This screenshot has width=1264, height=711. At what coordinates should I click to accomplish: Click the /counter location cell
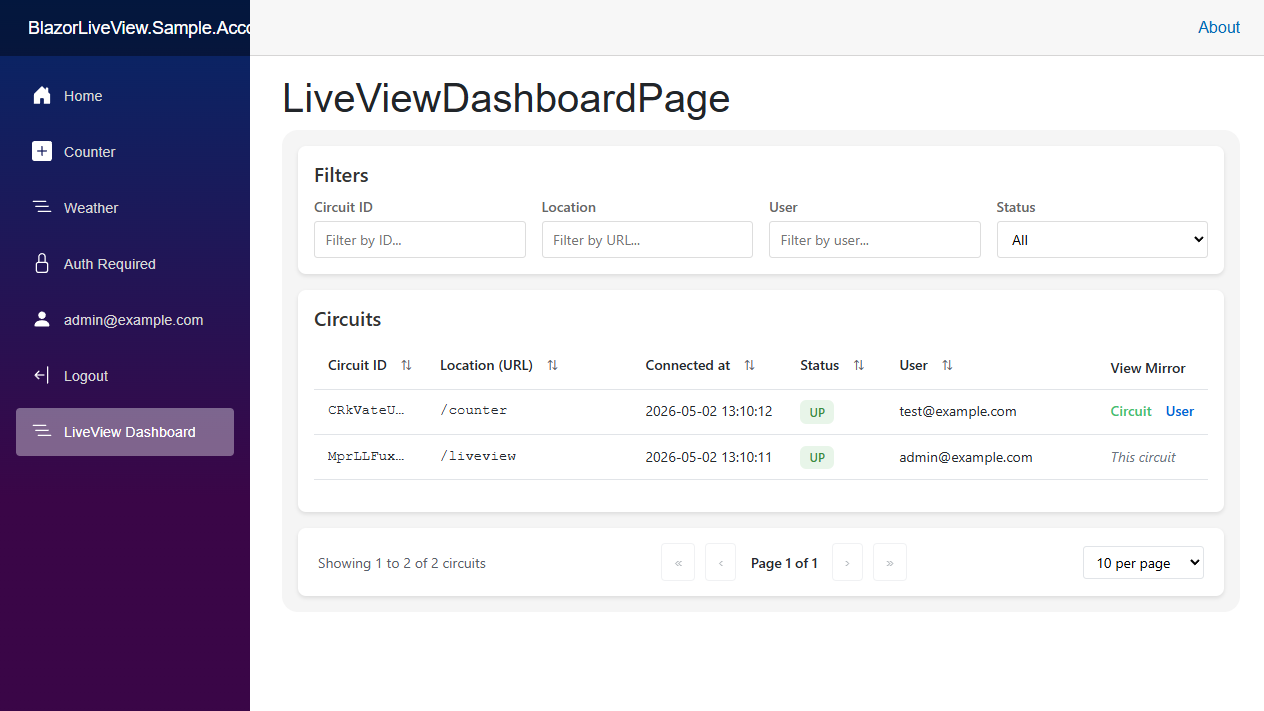coord(474,411)
